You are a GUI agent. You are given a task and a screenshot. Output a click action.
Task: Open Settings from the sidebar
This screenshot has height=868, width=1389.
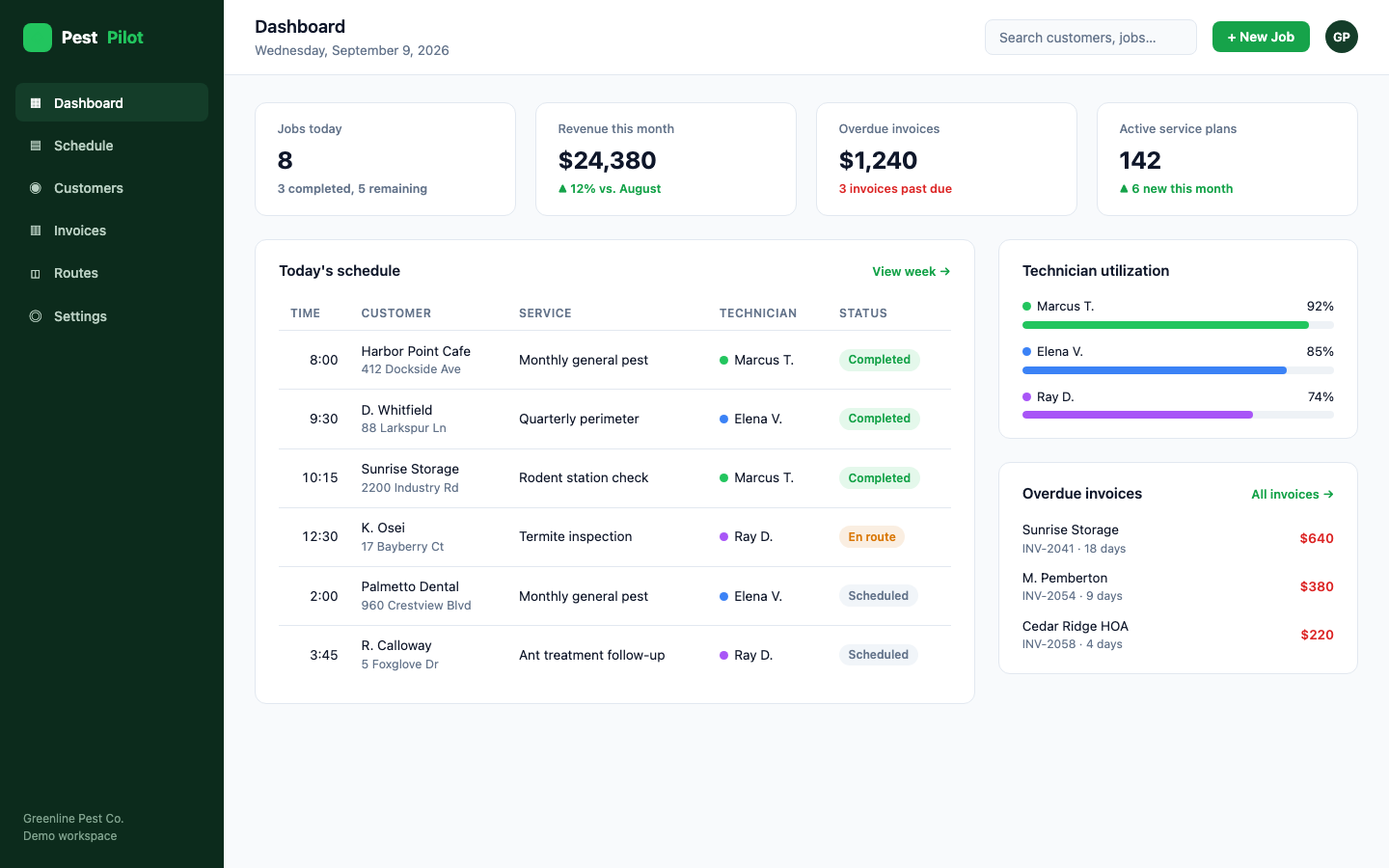click(x=112, y=315)
